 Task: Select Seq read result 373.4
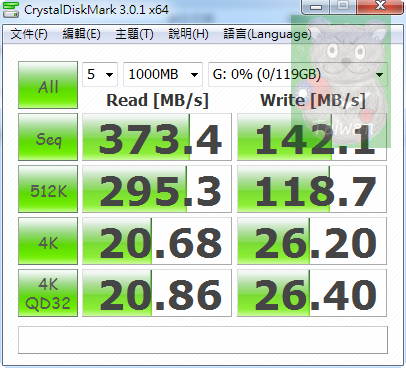(157, 137)
